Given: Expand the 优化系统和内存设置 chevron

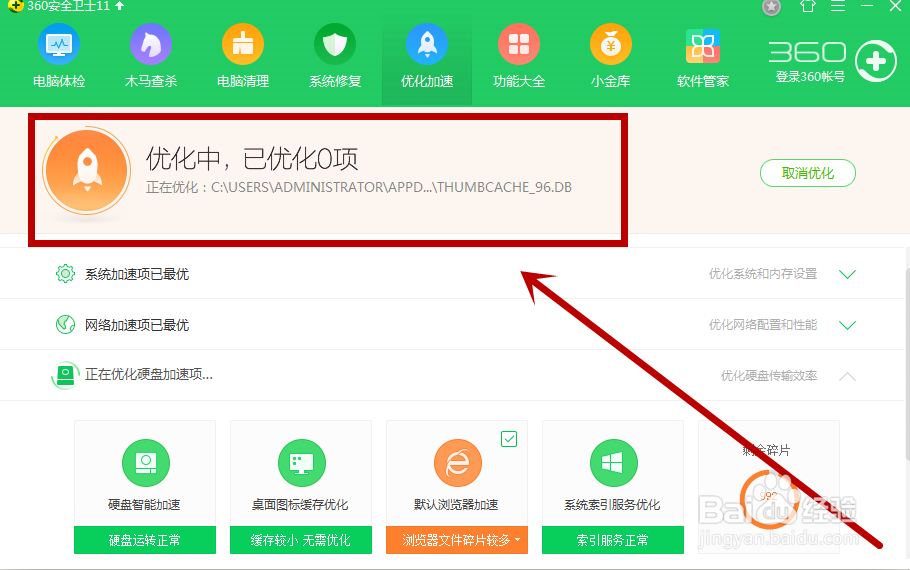Looking at the screenshot, I should [847, 274].
